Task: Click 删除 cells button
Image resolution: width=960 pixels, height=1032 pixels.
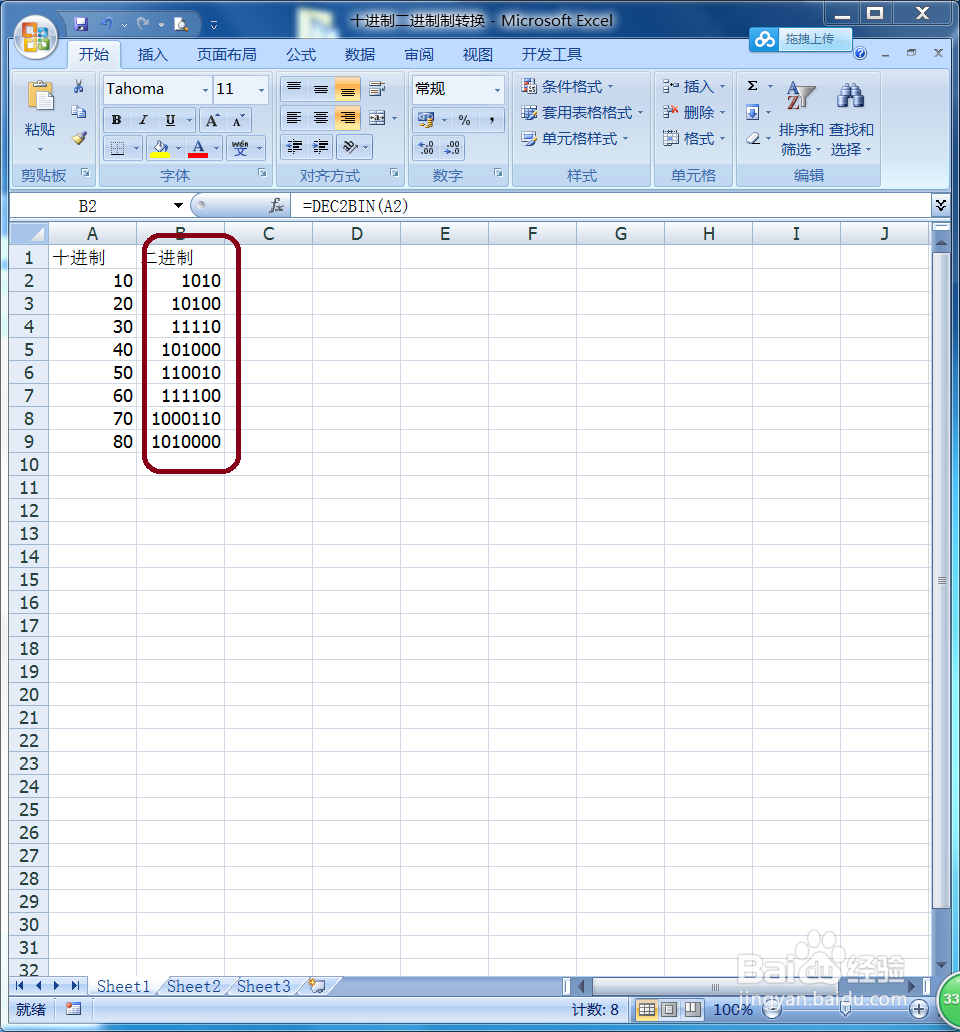Action: (694, 113)
